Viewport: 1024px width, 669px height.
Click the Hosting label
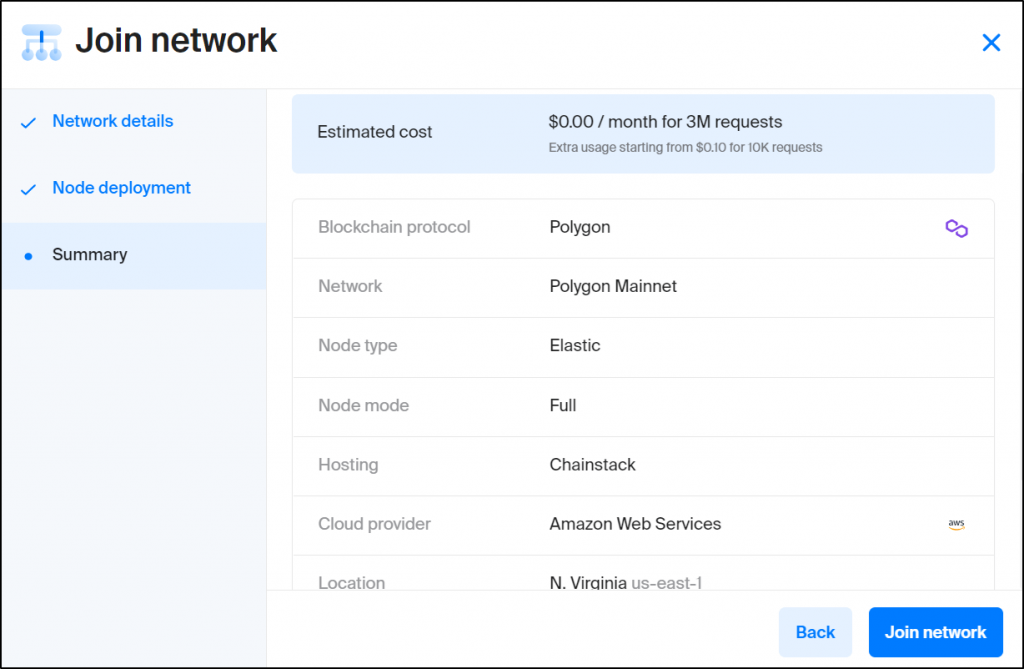pyautogui.click(x=348, y=465)
